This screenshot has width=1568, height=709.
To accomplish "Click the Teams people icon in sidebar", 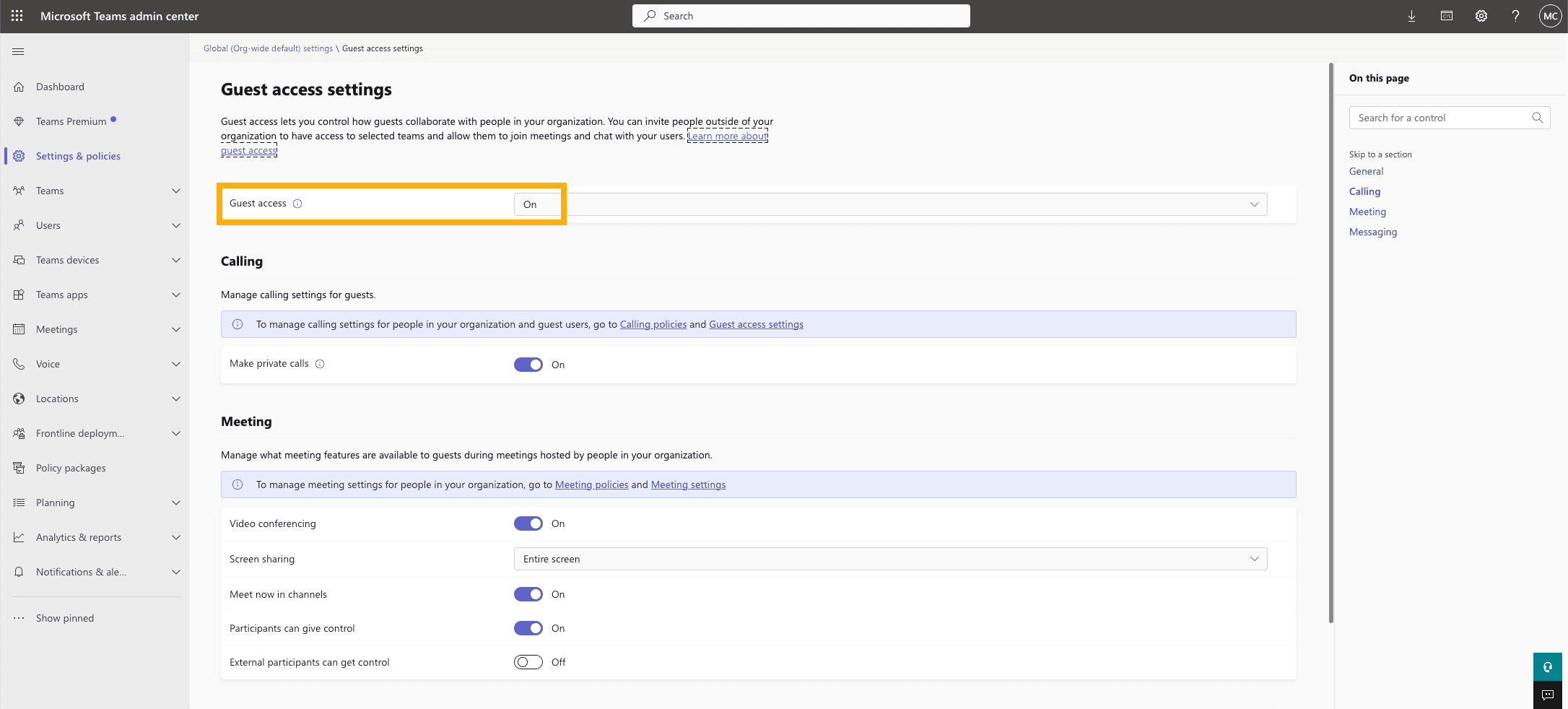I will pos(19,191).
